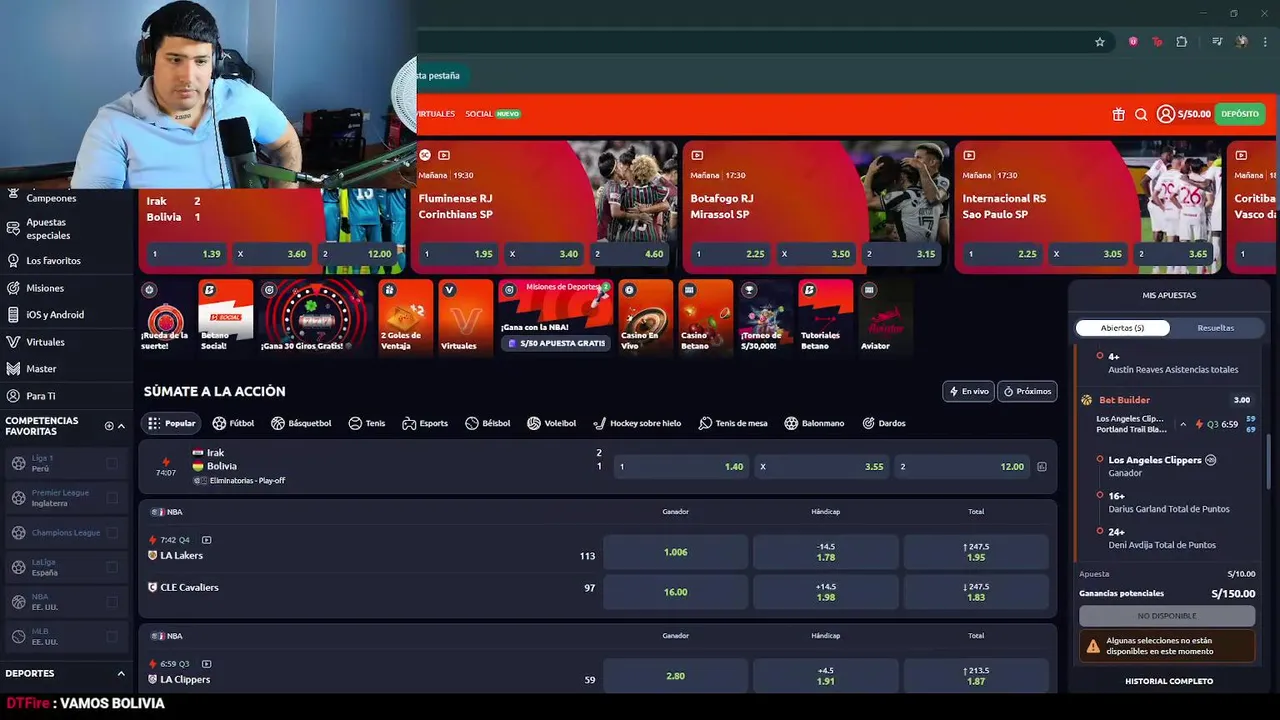Tick the MLB EE. UU. checkbox
1280x720 pixels.
click(112, 636)
